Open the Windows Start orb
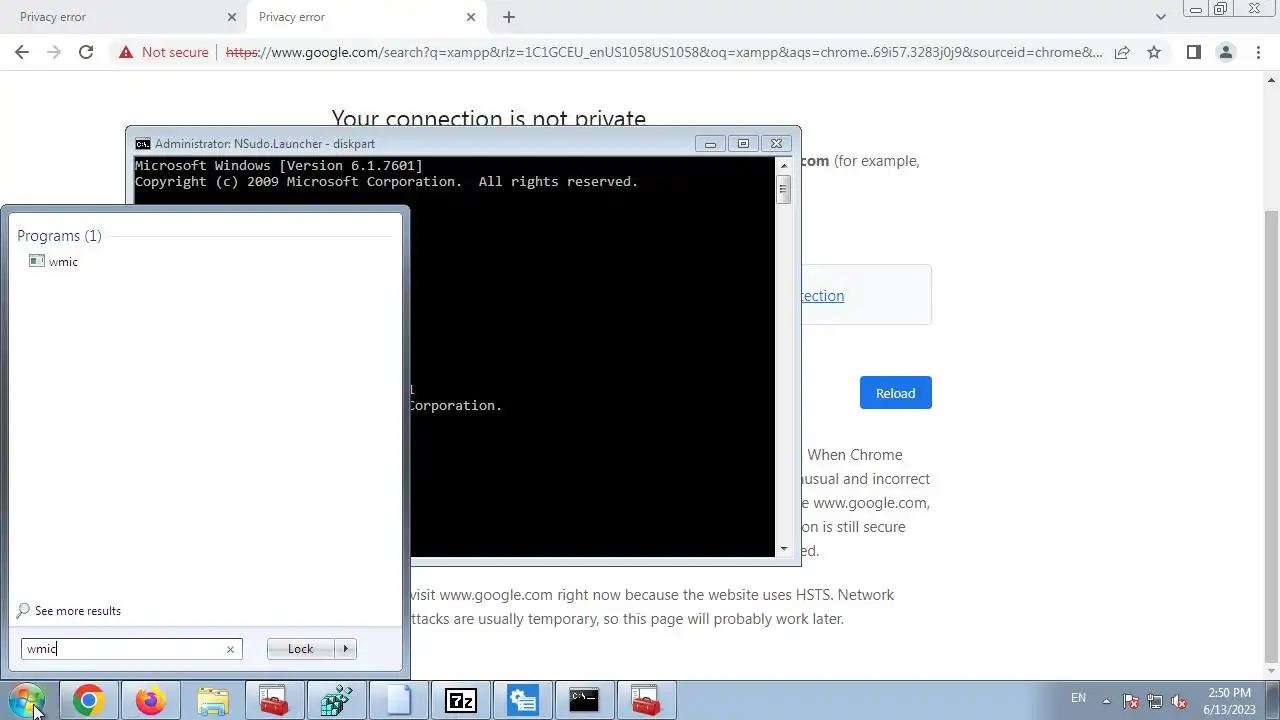 pyautogui.click(x=27, y=700)
